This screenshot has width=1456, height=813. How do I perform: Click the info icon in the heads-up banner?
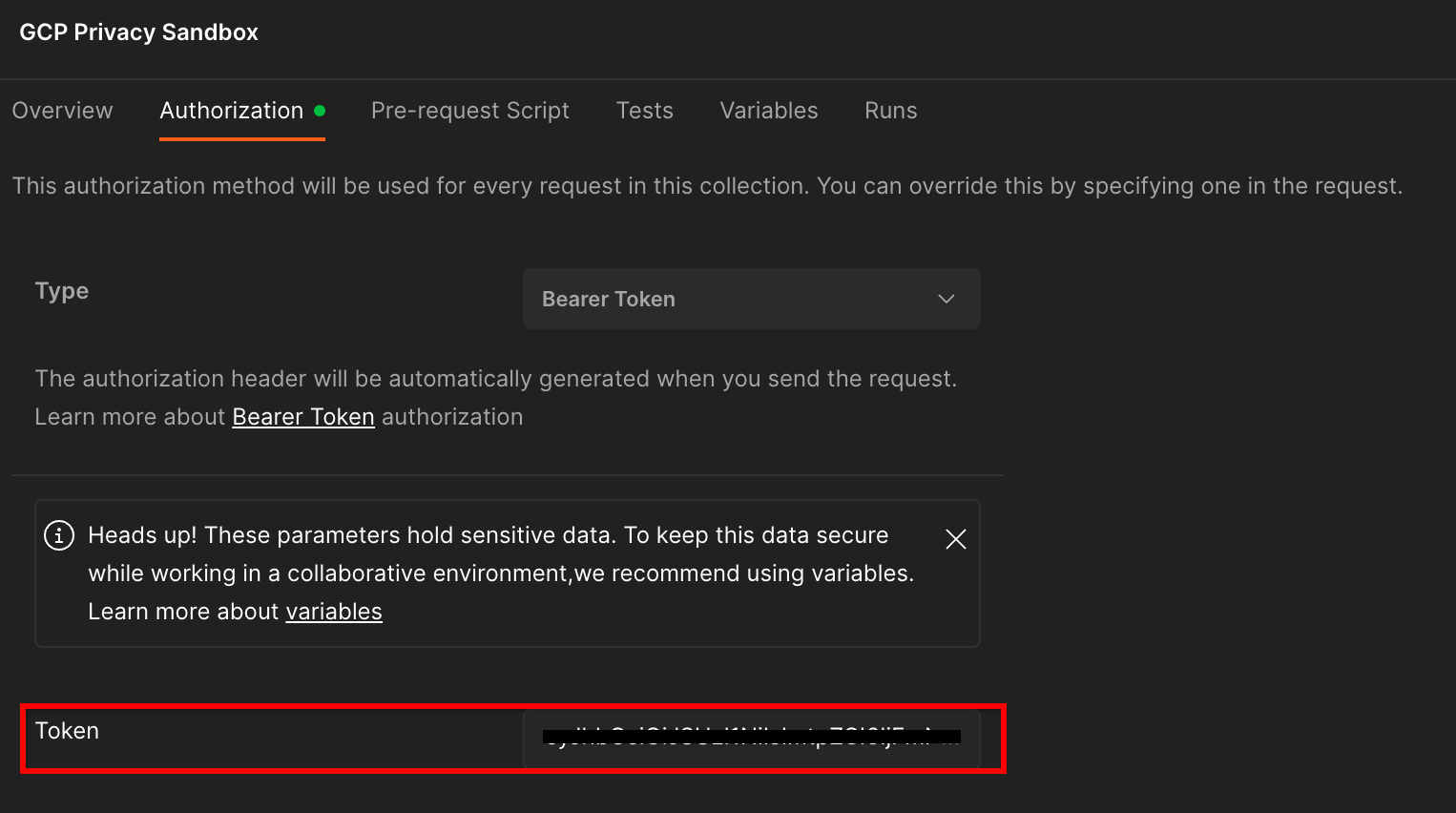pyautogui.click(x=58, y=535)
